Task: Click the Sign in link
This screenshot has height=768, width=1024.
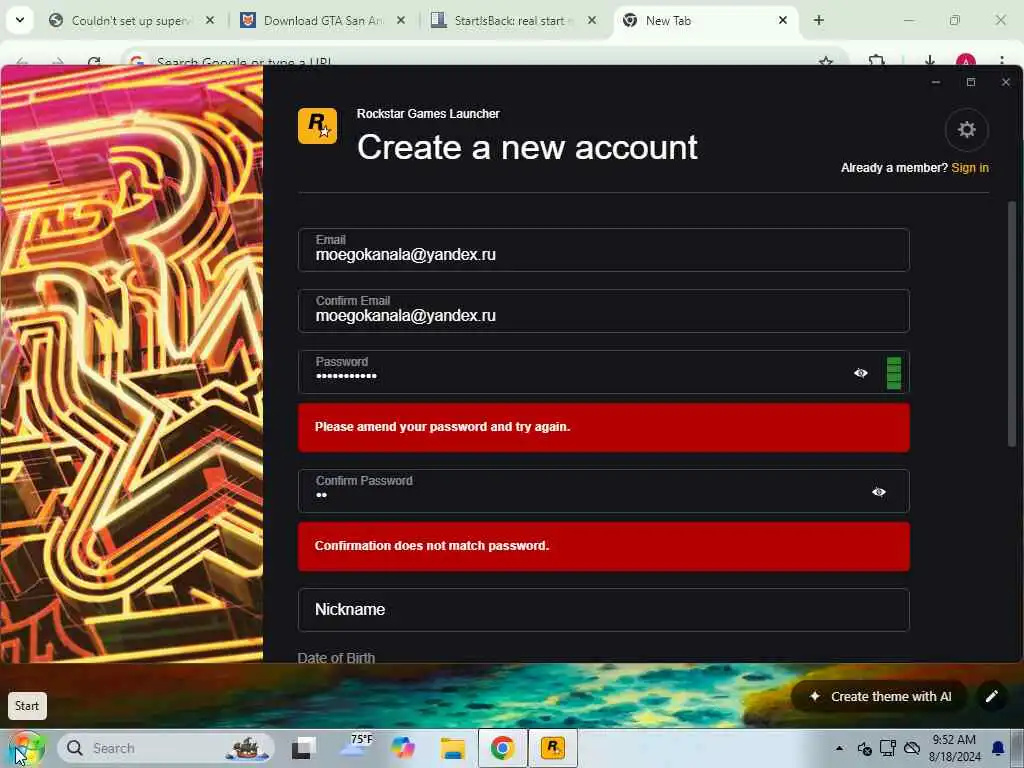Action: [970, 168]
